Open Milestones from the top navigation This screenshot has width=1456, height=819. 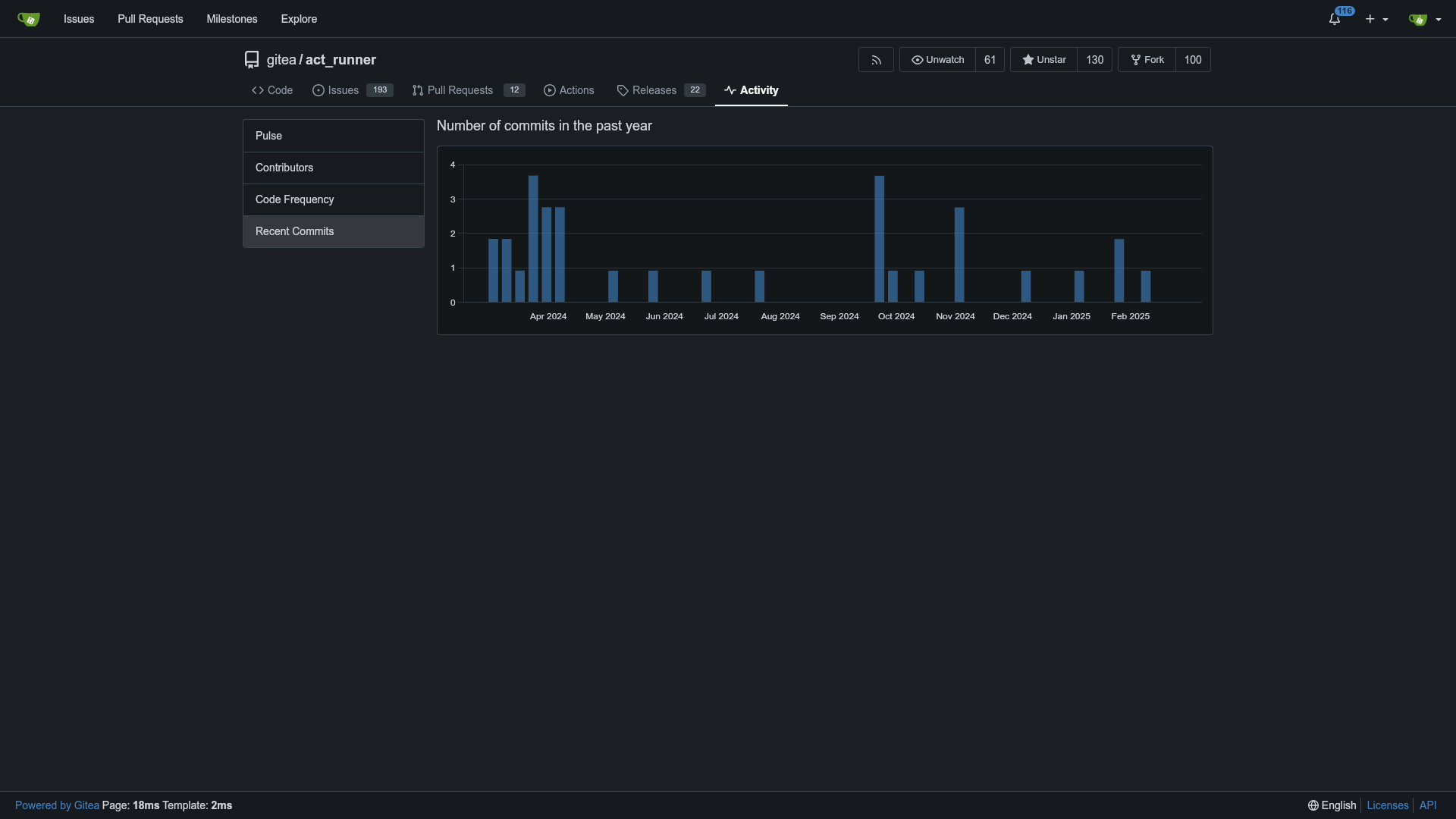tap(232, 18)
